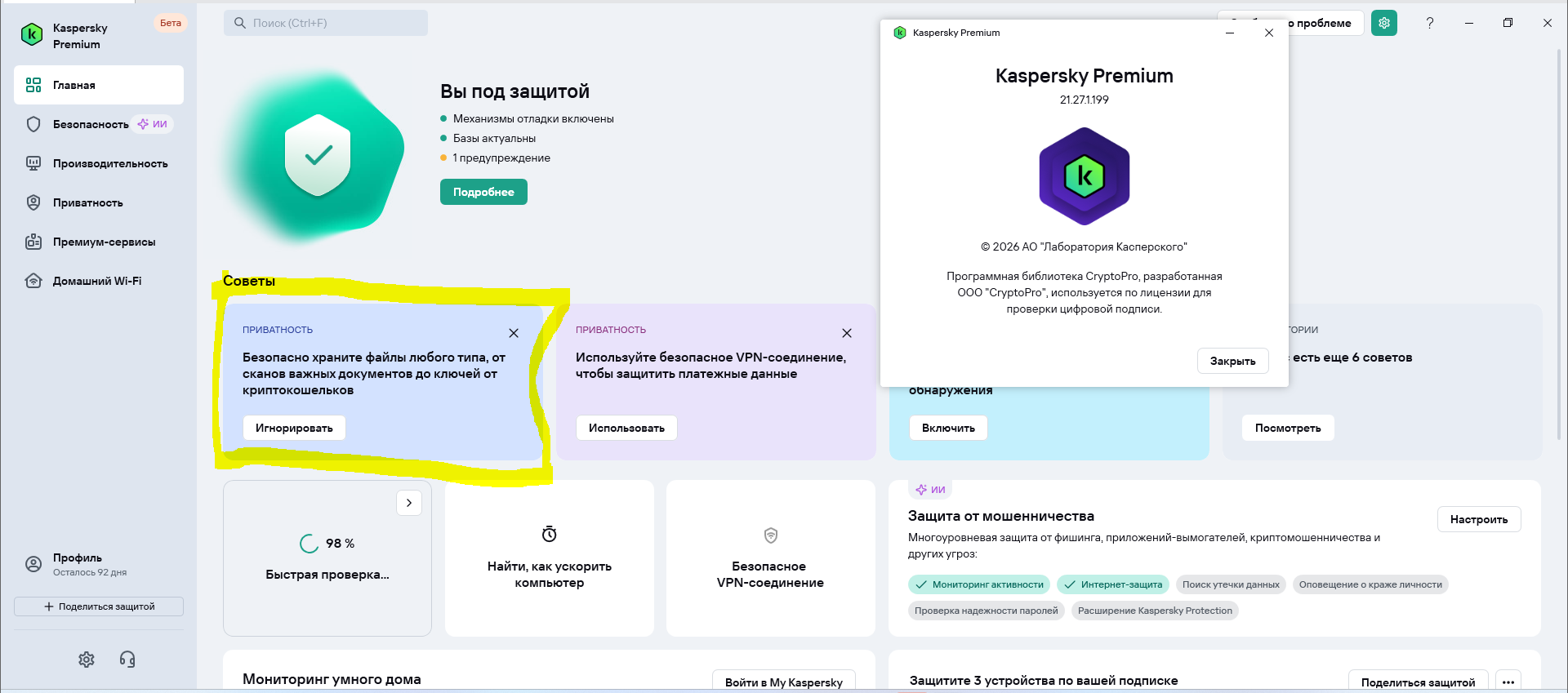Image resolution: width=1568 pixels, height=693 pixels.
Task: Close the About dialog with its X
Action: (1269, 33)
